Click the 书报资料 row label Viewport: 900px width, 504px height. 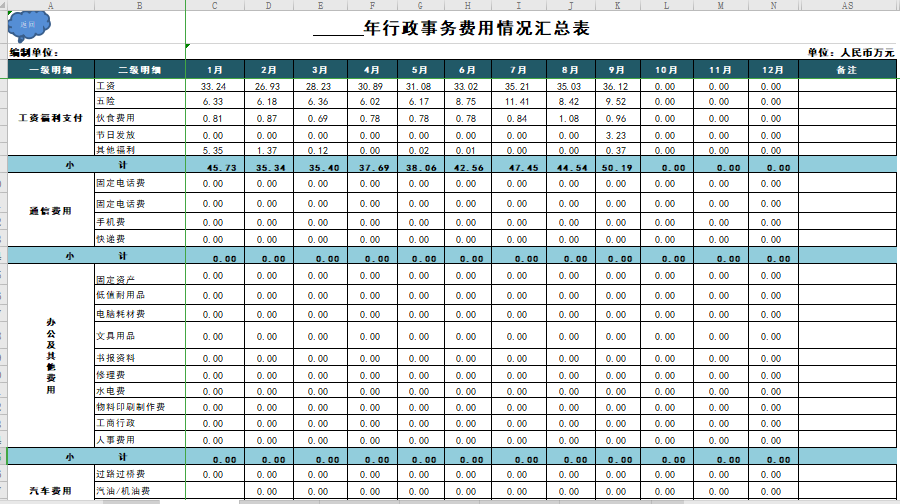pos(139,358)
